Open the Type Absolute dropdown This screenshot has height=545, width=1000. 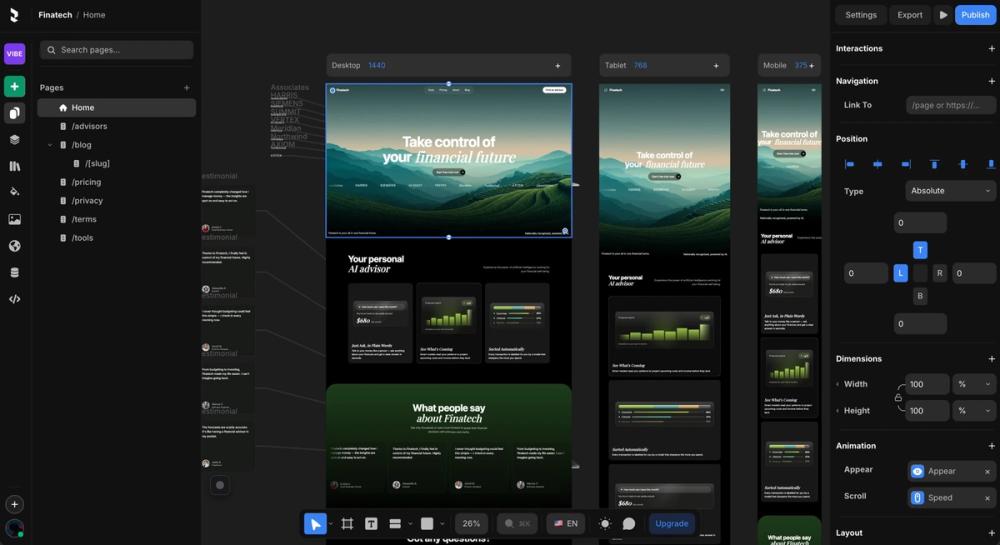(x=950, y=191)
